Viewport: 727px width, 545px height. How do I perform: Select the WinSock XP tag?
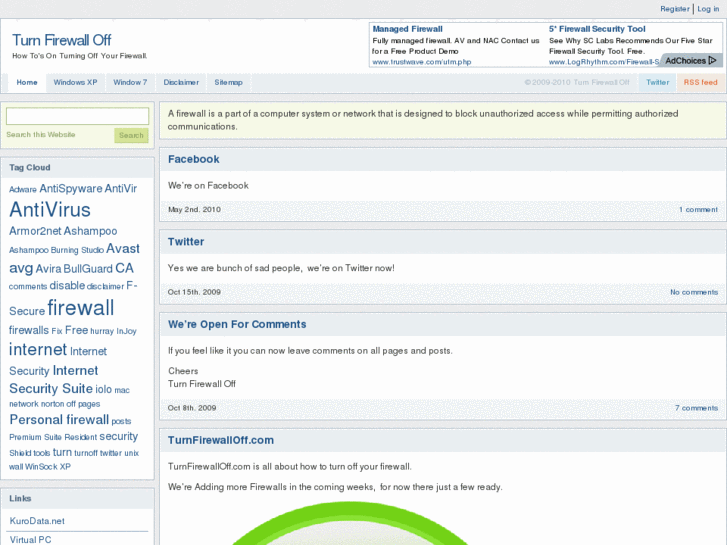pyautogui.click(x=48, y=467)
